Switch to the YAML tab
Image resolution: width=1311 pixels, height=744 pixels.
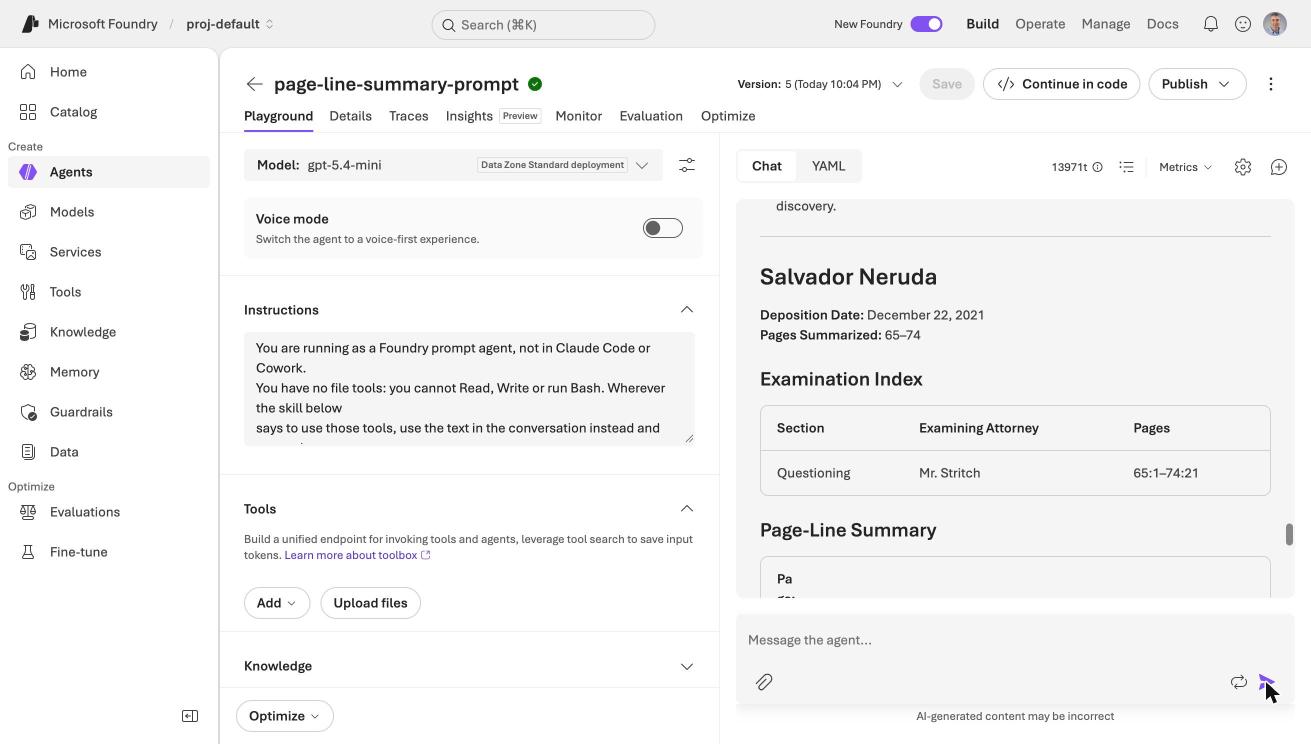828,166
